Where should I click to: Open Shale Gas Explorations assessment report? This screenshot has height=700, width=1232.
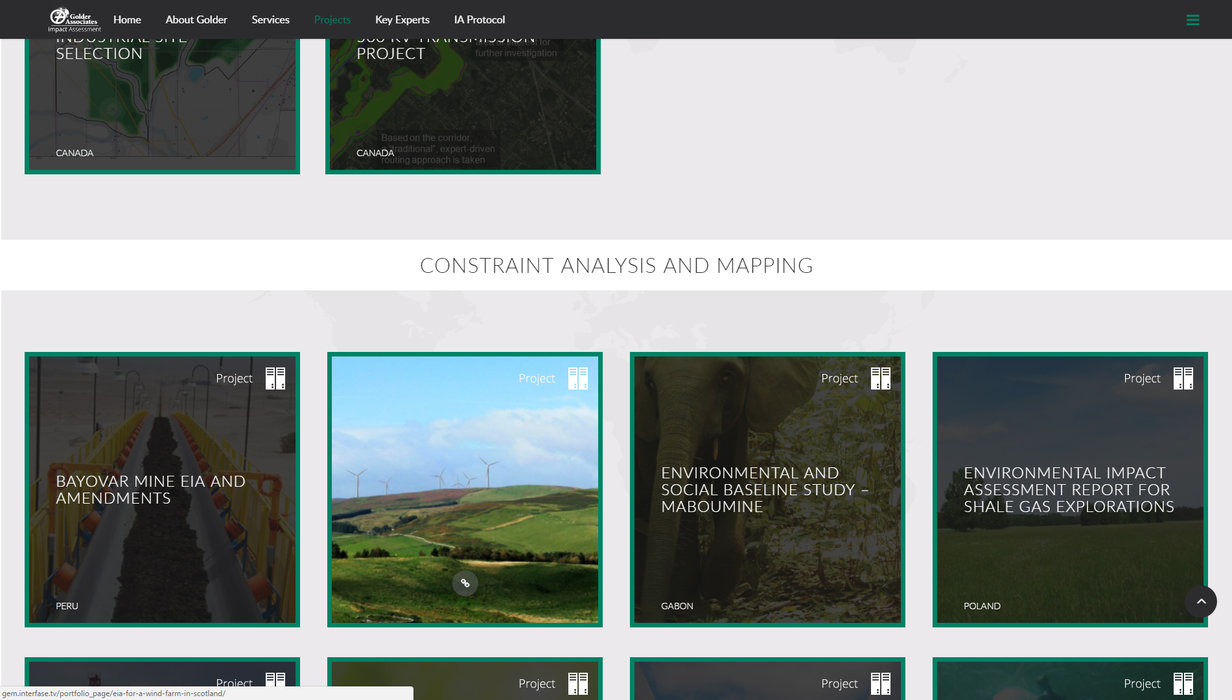(x=1068, y=489)
